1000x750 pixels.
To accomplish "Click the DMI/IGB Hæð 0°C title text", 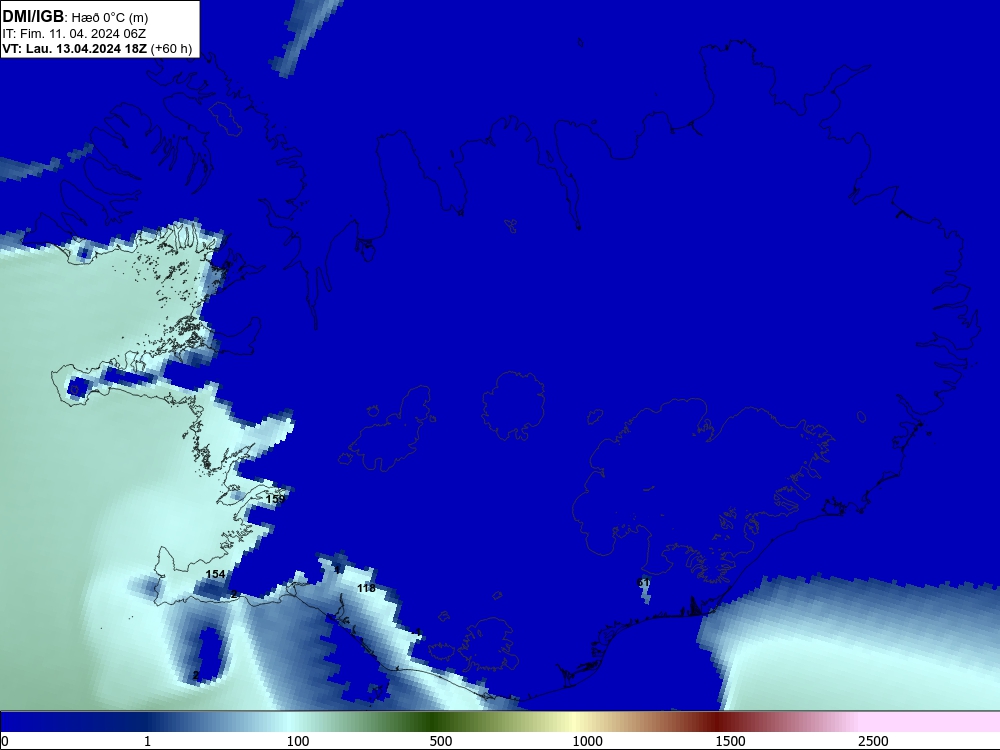I will pos(75,17).
